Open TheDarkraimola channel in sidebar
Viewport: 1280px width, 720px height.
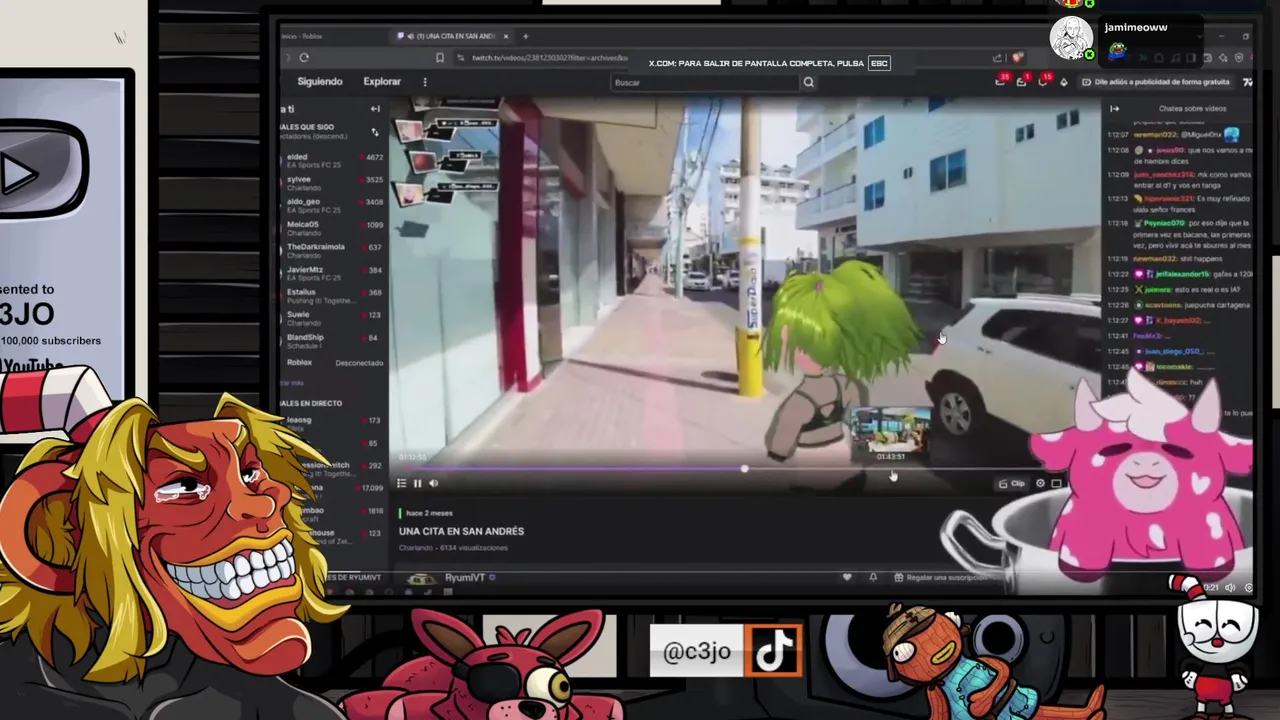(334, 250)
